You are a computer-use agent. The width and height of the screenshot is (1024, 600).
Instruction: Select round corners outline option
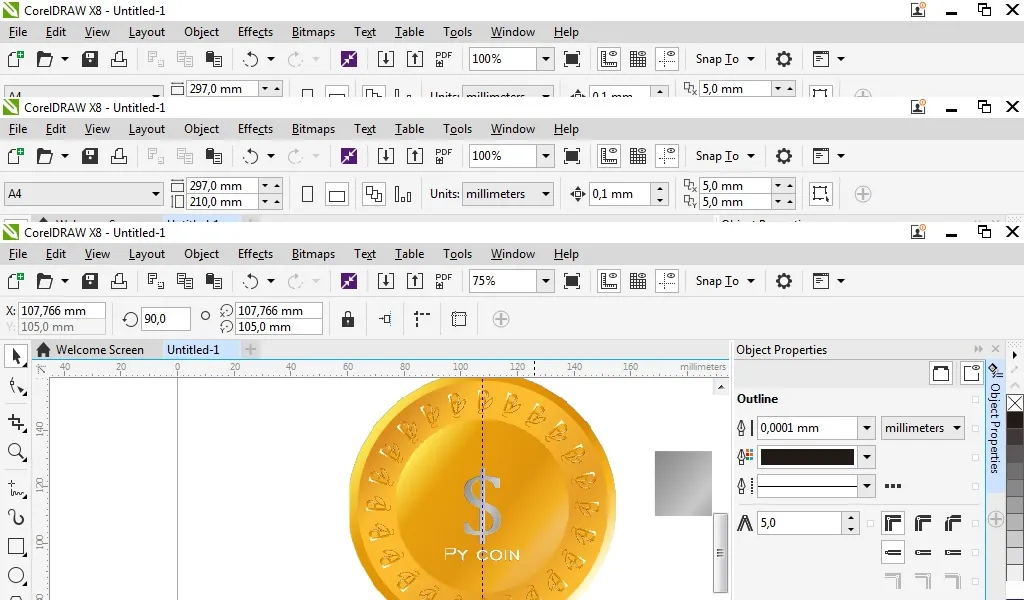923,523
